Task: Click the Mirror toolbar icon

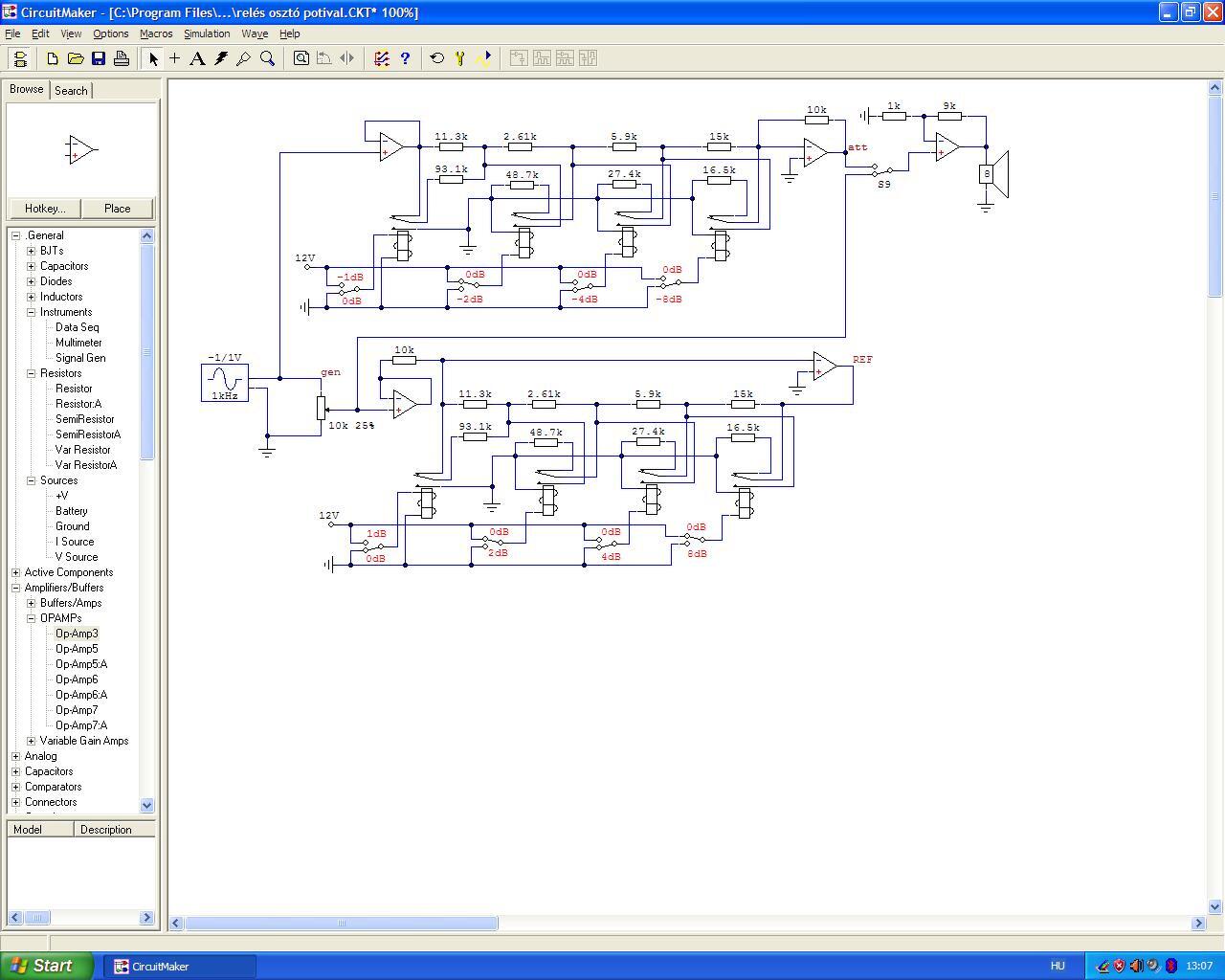Action: click(347, 58)
